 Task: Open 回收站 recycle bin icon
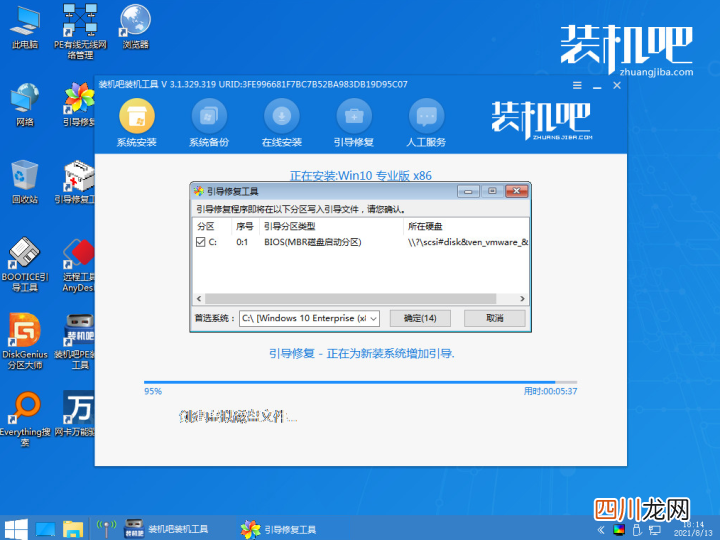(x=25, y=181)
